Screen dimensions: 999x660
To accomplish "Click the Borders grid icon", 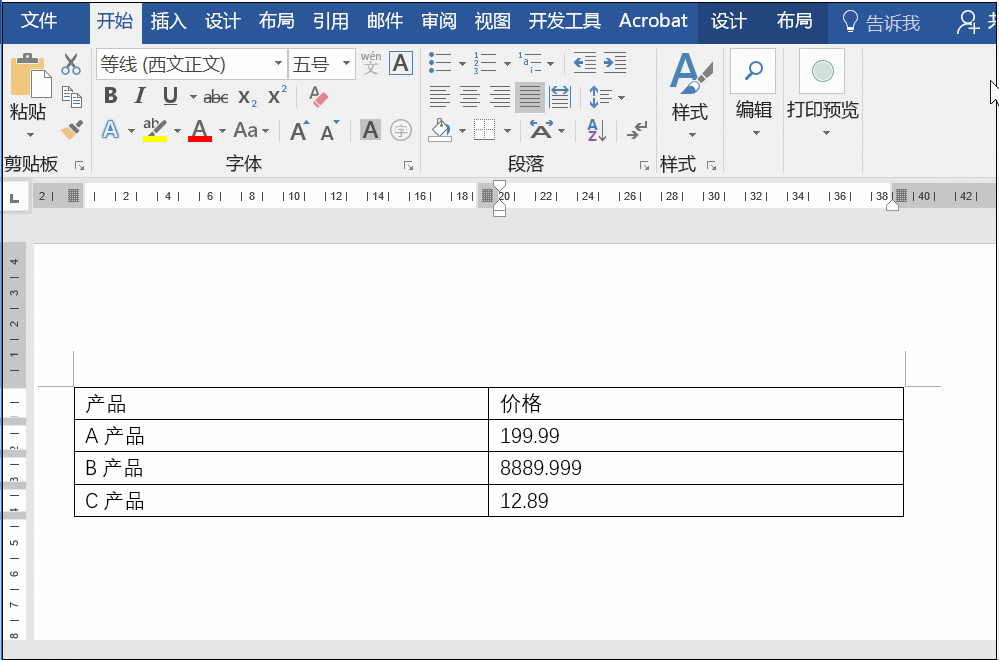I will tap(485, 131).
